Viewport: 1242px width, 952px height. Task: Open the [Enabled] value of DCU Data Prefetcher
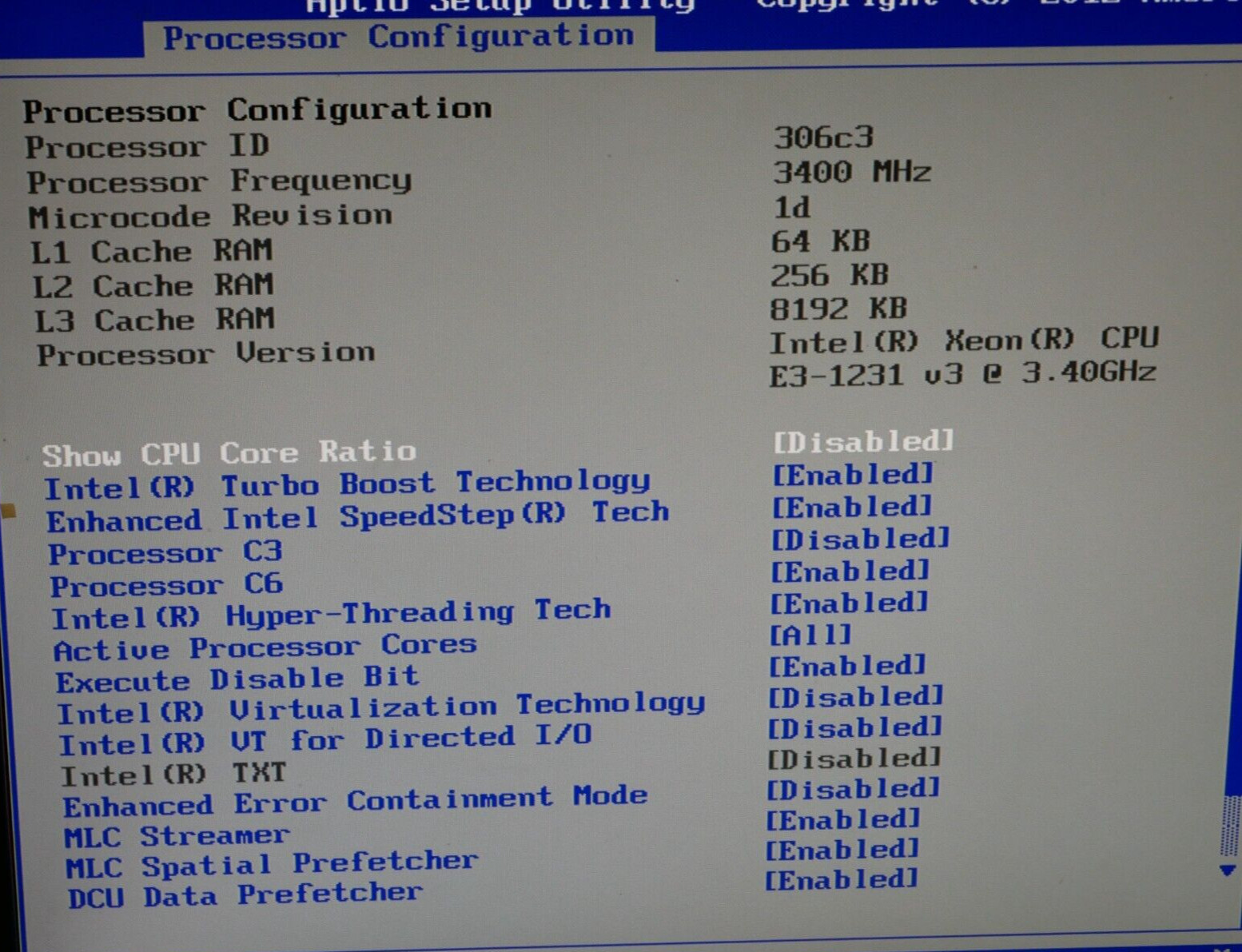click(x=842, y=879)
